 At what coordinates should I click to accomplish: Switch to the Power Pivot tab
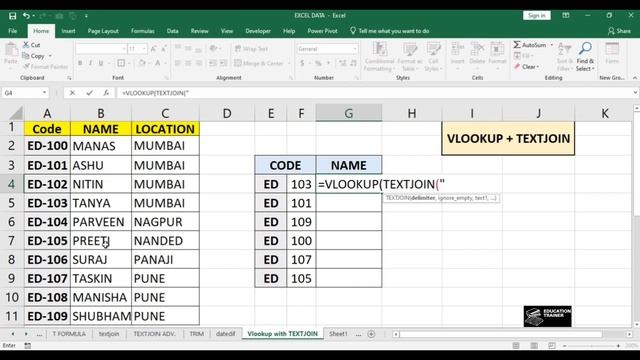pyautogui.click(x=322, y=31)
